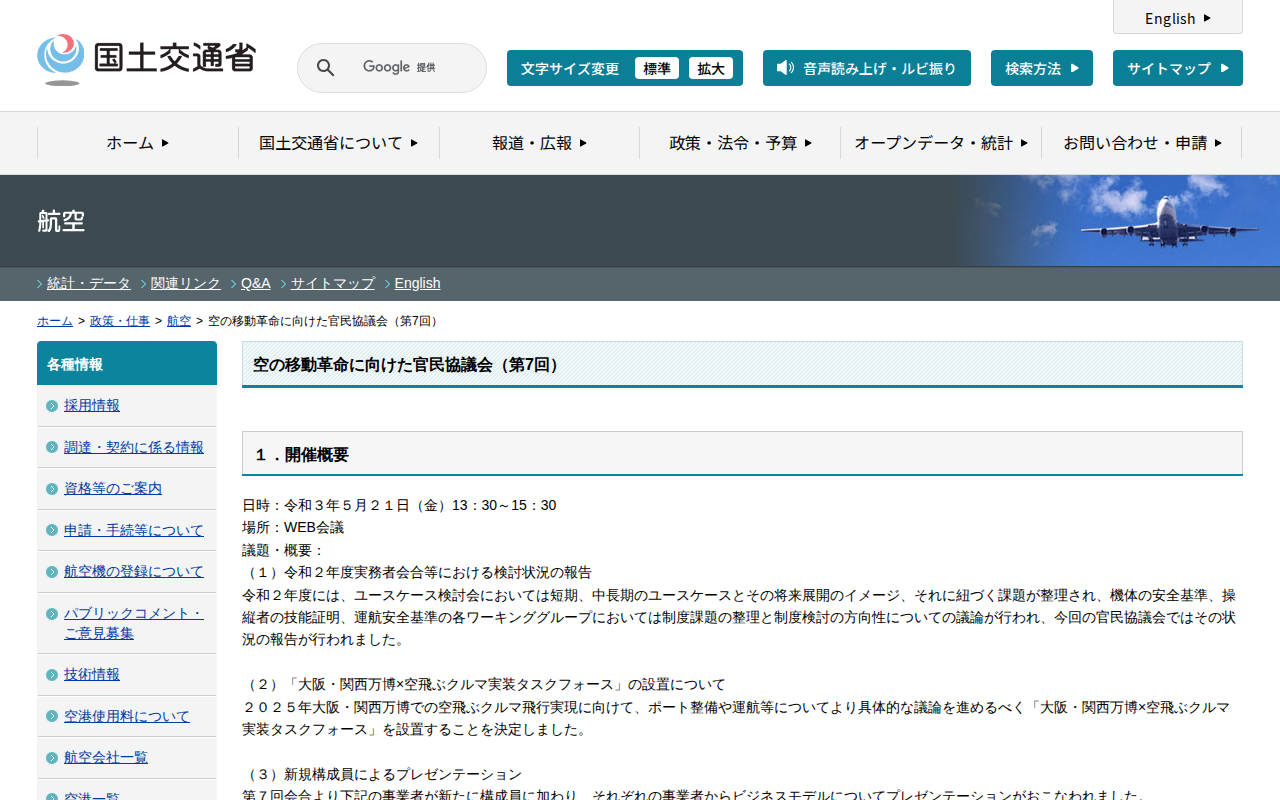Open the ホーム navigation item
The image size is (1280, 800).
pyautogui.click(x=138, y=143)
